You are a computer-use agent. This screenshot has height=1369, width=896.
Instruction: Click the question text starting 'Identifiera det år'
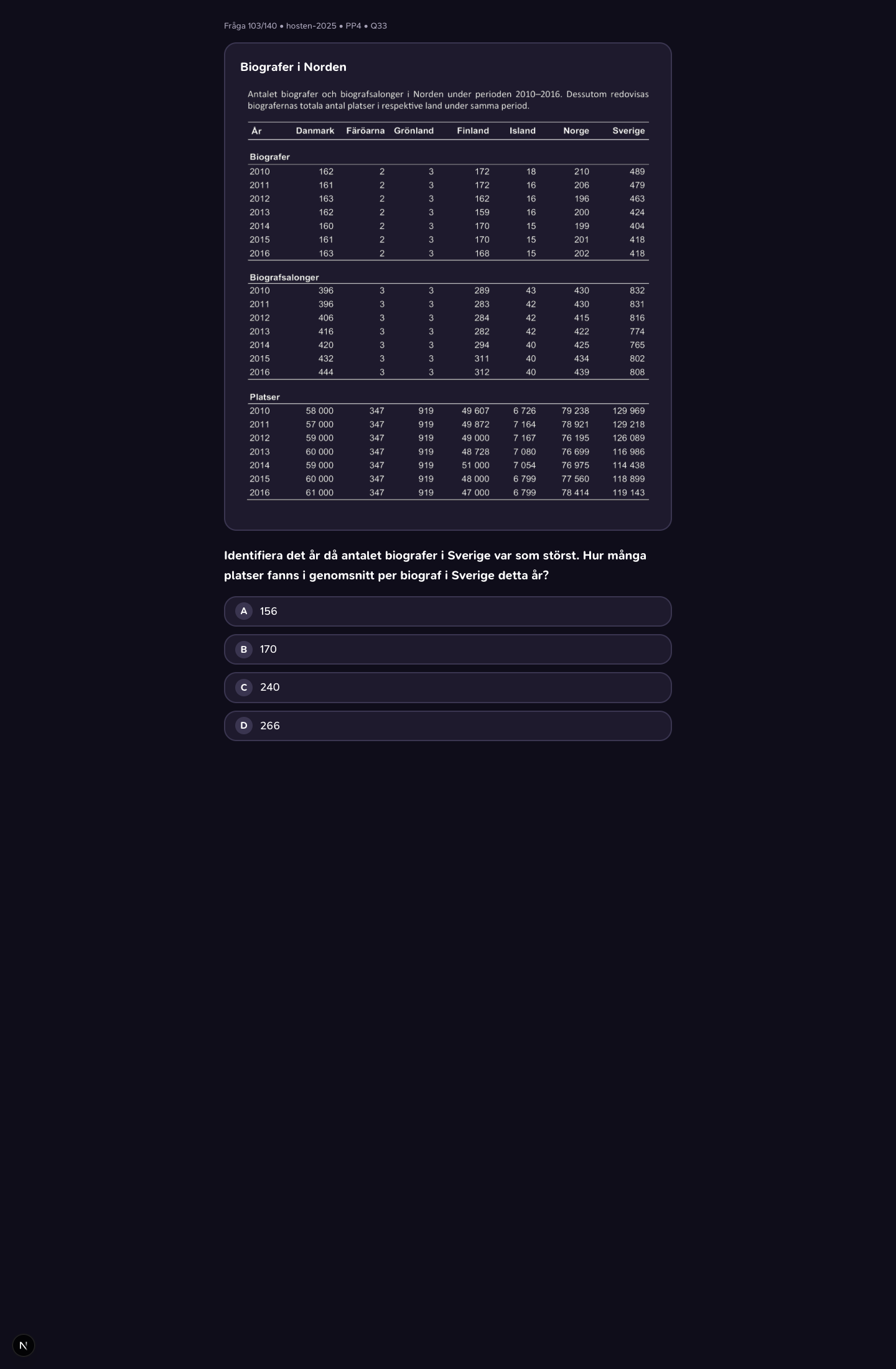[x=436, y=565]
